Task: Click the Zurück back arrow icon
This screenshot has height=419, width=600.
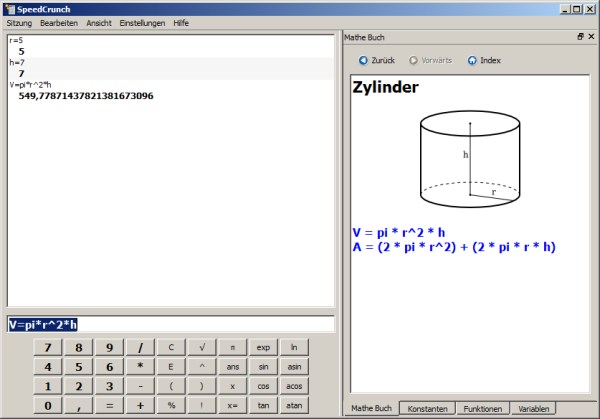Action: pyautogui.click(x=363, y=60)
